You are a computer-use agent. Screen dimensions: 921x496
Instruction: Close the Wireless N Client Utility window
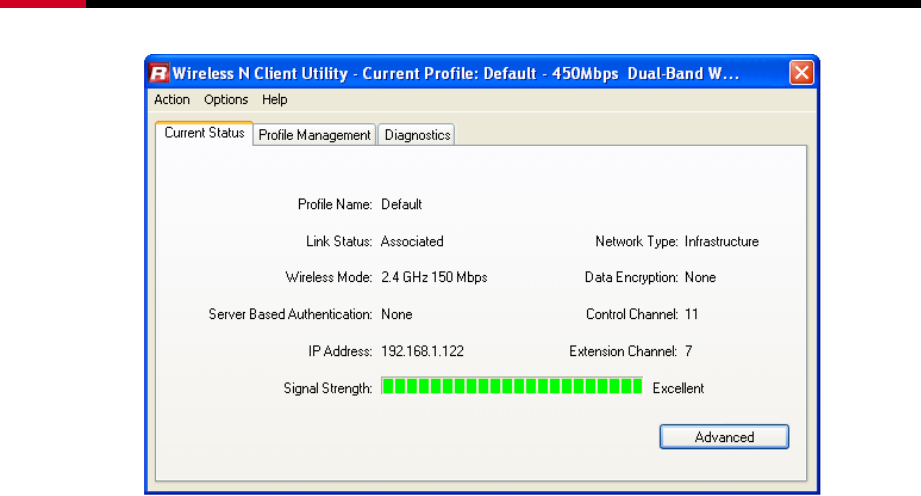pyautogui.click(x=801, y=73)
